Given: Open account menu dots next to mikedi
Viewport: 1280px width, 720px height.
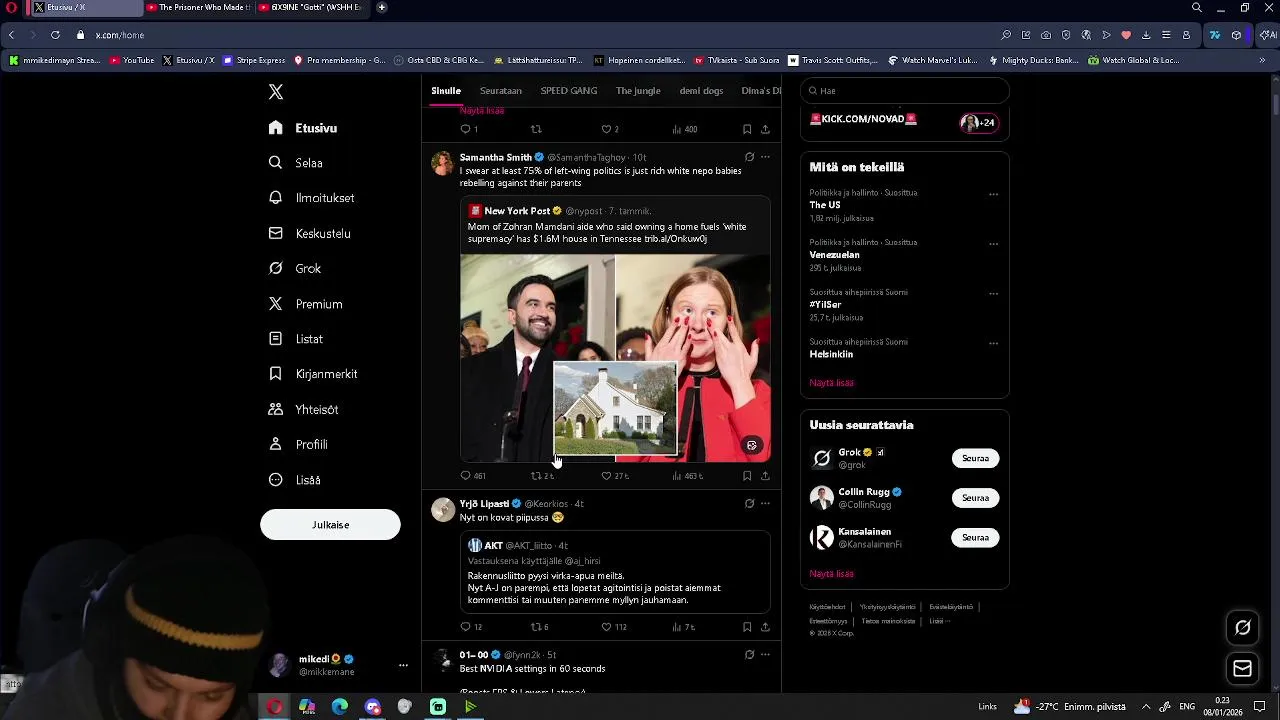Looking at the screenshot, I should (403, 665).
